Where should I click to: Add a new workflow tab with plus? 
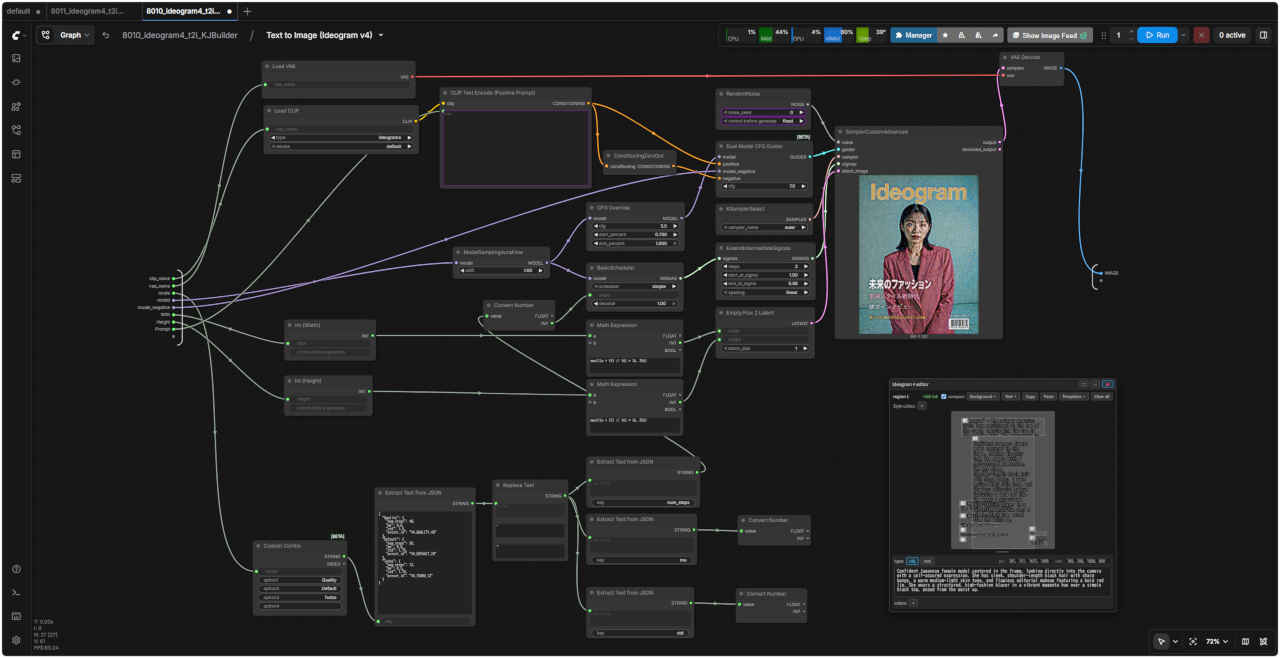(x=247, y=11)
